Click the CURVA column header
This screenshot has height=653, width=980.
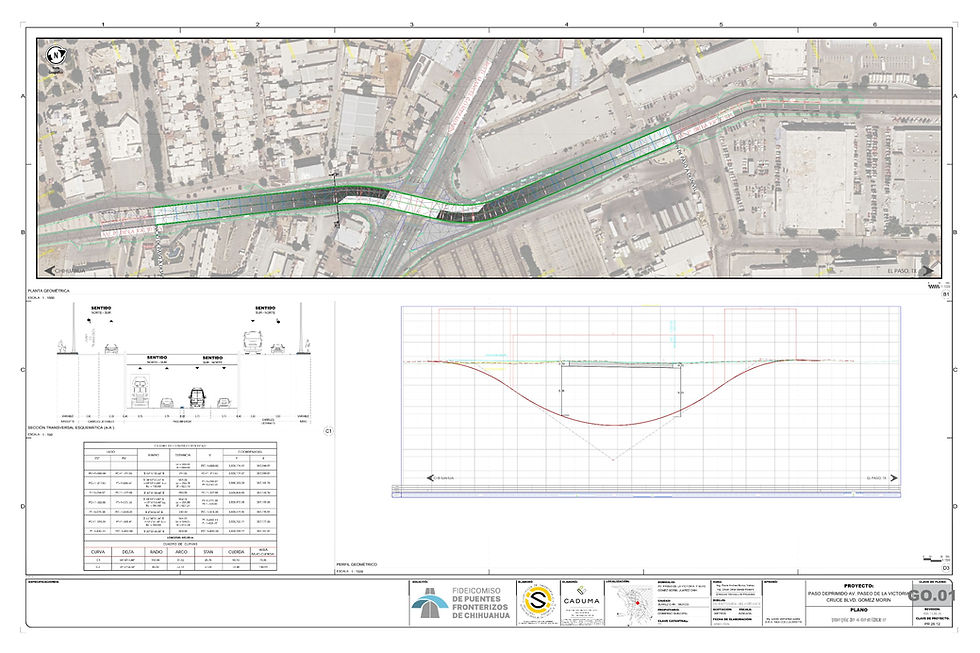click(x=98, y=552)
